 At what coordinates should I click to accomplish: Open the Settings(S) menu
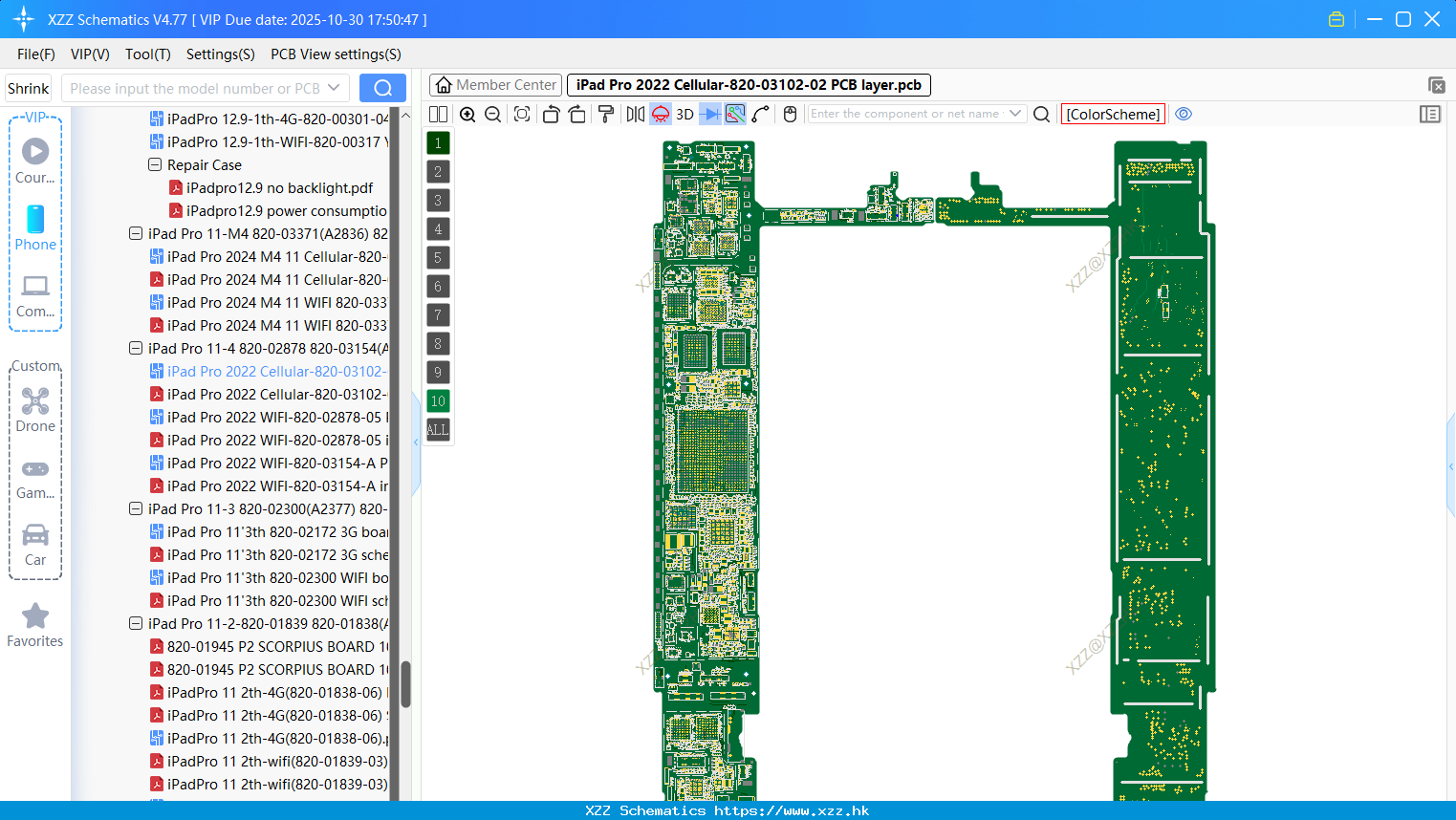tap(221, 54)
